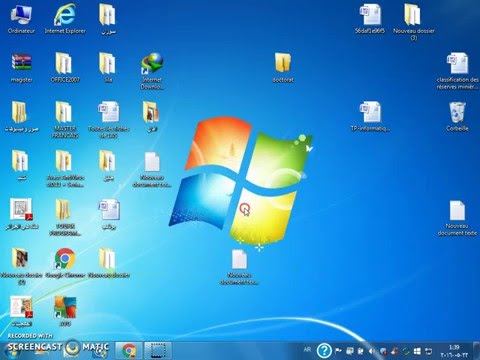Open the screen recorder taskbar button

coord(158,351)
